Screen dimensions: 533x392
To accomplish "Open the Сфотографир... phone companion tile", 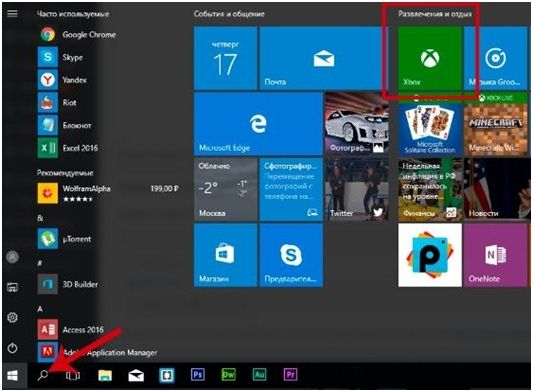I will pos(291,189).
